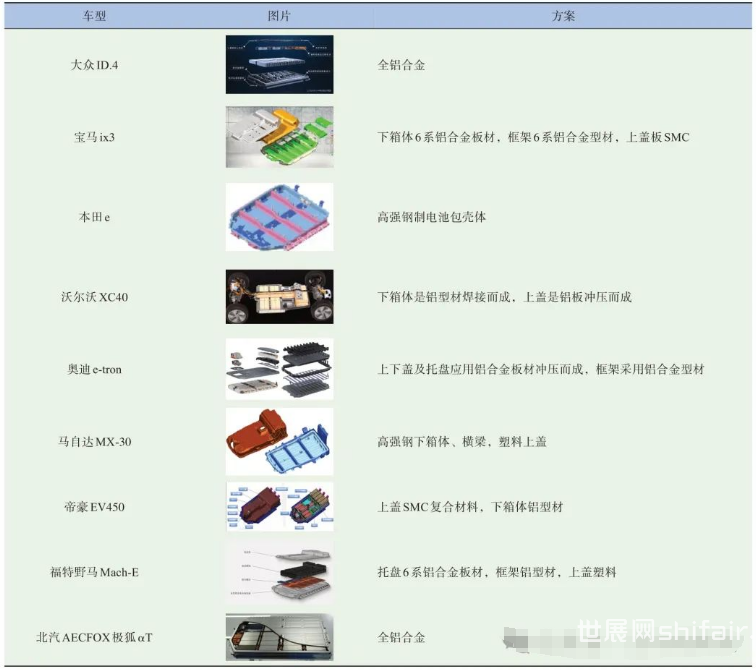Select the 本田 e battery housing image

(x=279, y=217)
